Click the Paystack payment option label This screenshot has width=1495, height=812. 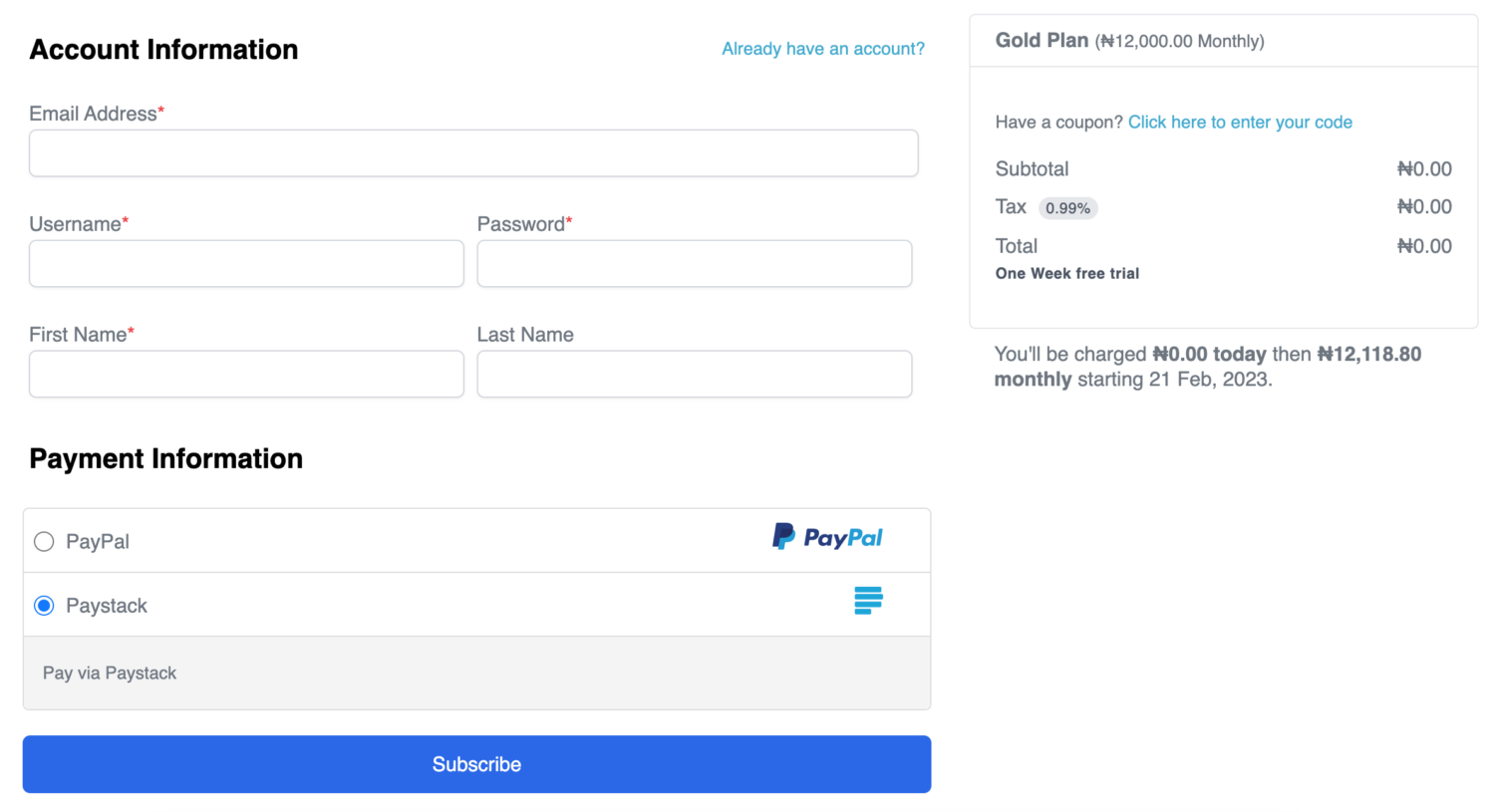(107, 606)
